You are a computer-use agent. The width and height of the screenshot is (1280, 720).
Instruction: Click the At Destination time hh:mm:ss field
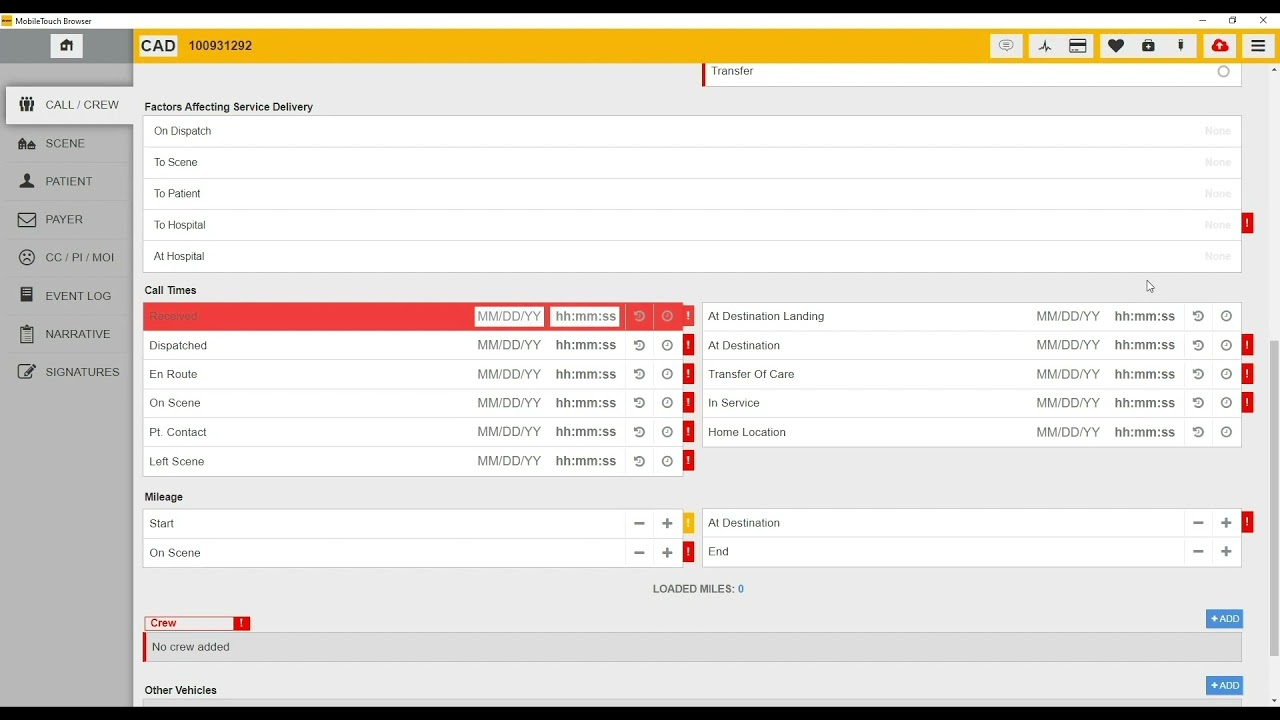[x=1144, y=345]
